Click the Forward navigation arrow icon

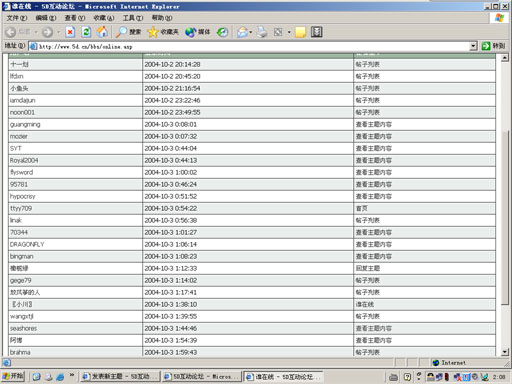[47, 32]
